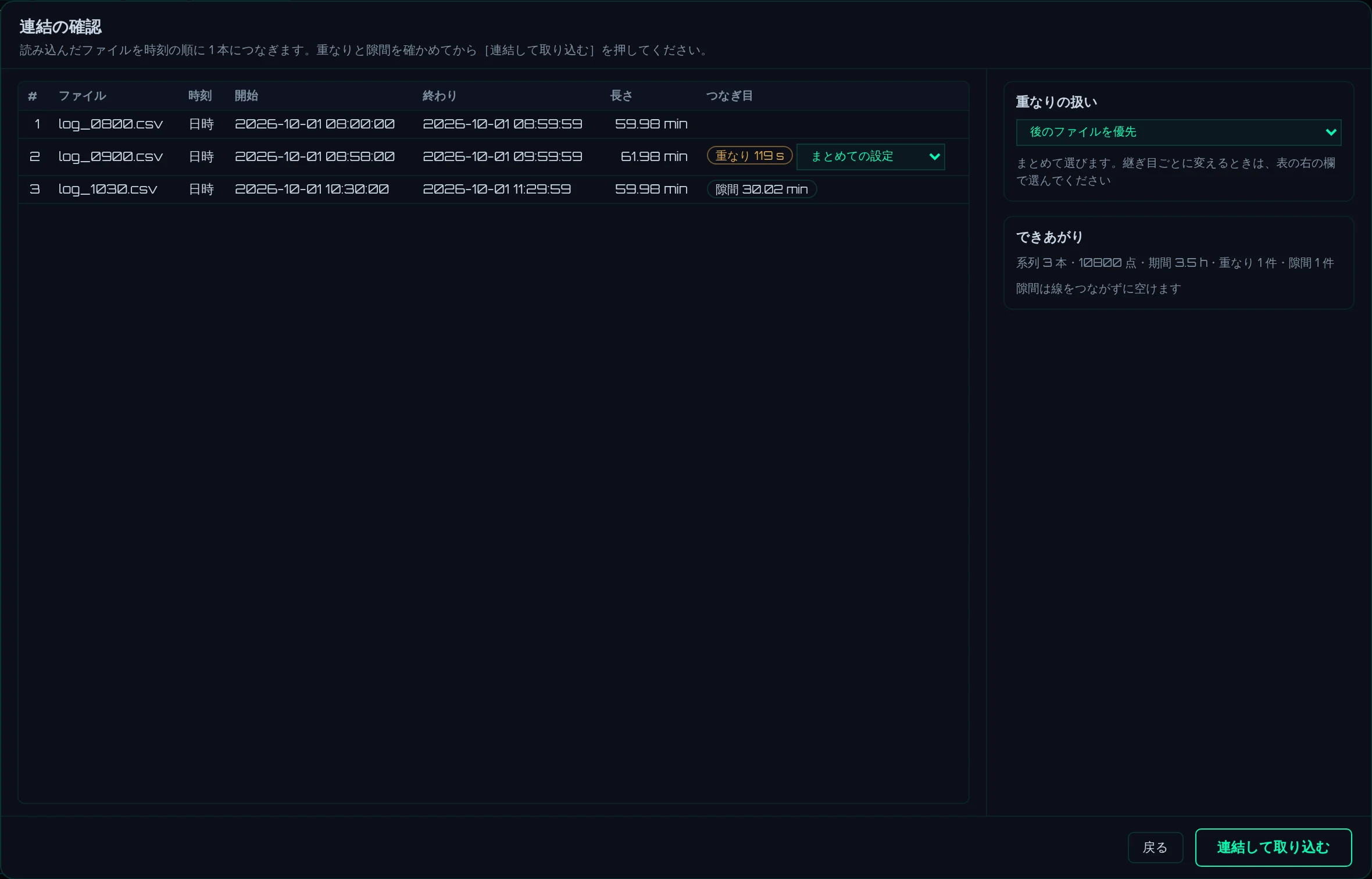The height and width of the screenshot is (879, 1372).
Task: Click end time 2026-10-01 11:29:59
Action: pyautogui.click(x=496, y=189)
